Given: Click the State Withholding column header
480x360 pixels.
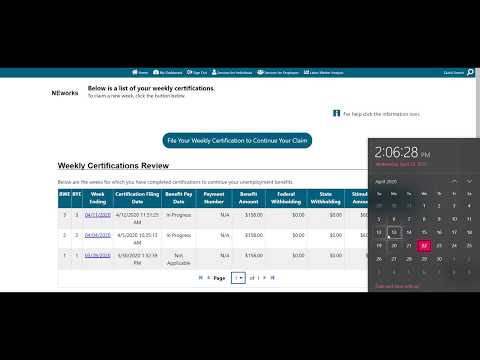Looking at the screenshot, I should click(326, 198).
